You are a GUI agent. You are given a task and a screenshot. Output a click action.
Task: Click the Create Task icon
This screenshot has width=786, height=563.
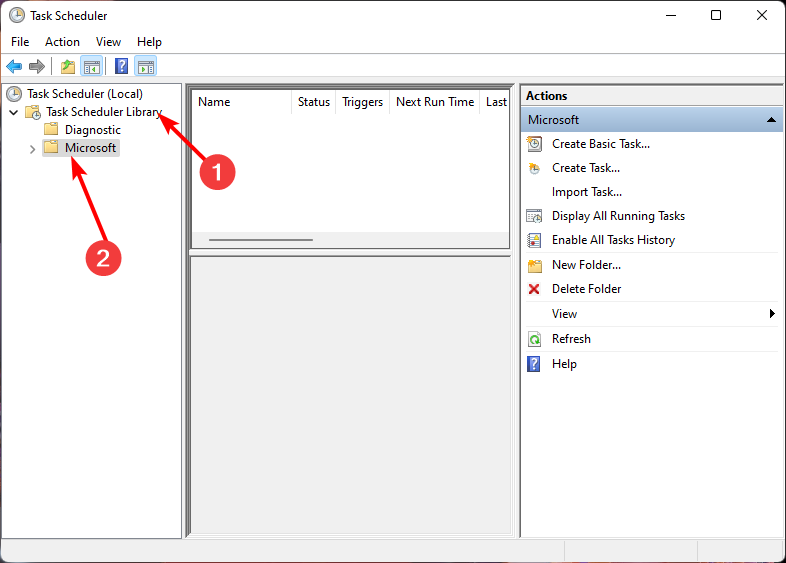point(534,168)
